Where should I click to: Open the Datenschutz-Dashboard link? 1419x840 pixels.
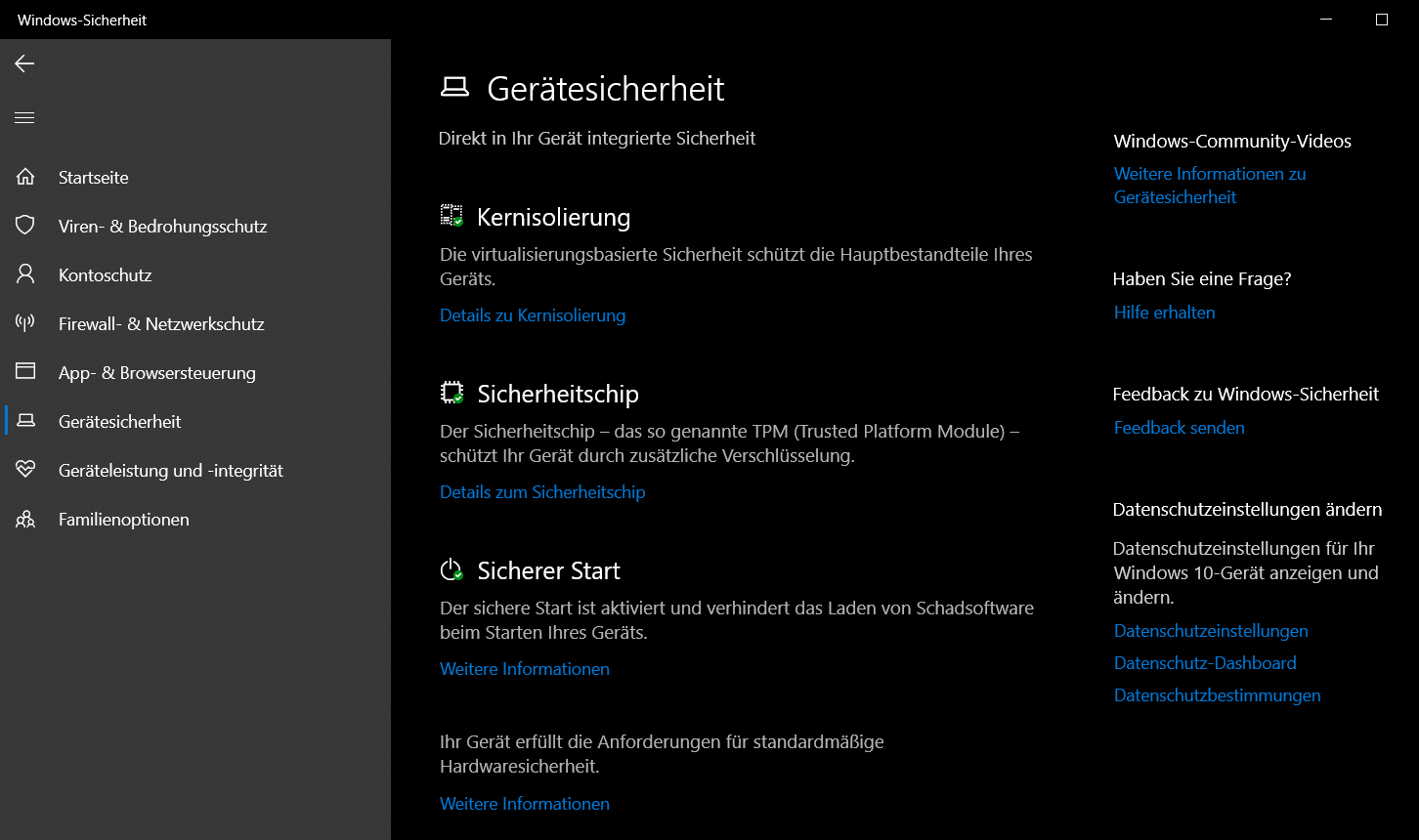(x=1205, y=663)
